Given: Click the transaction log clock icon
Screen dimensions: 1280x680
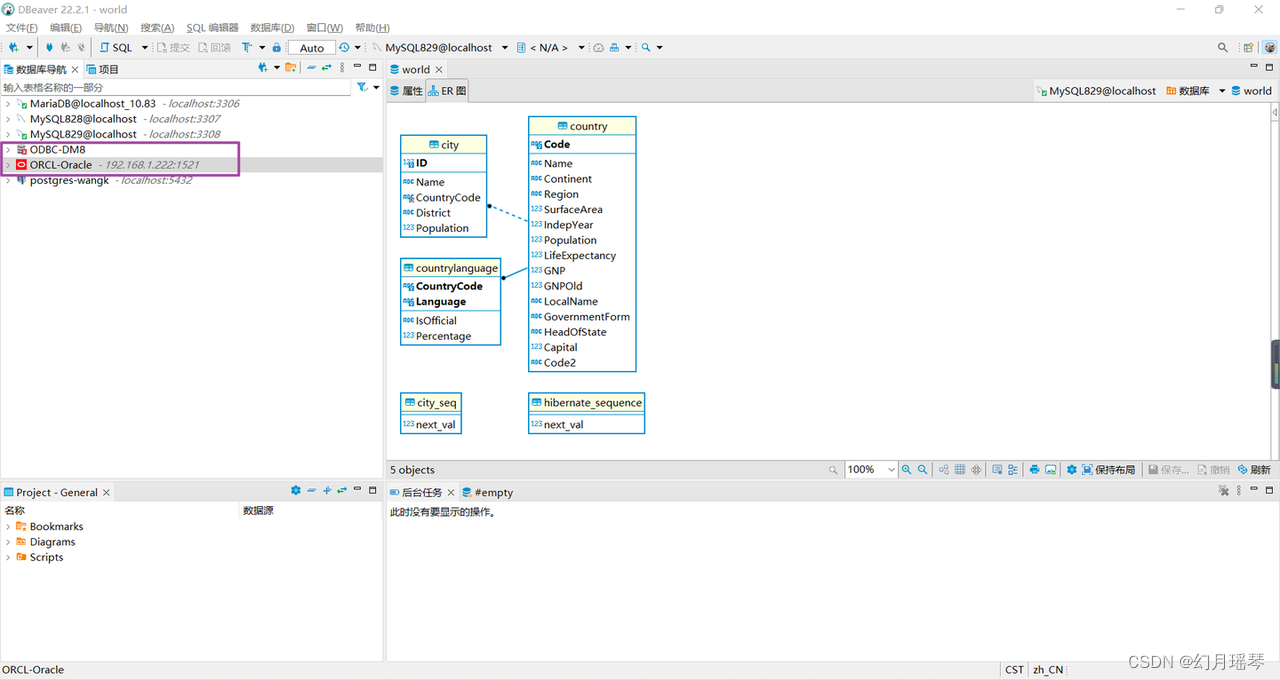Looking at the screenshot, I should point(345,47).
